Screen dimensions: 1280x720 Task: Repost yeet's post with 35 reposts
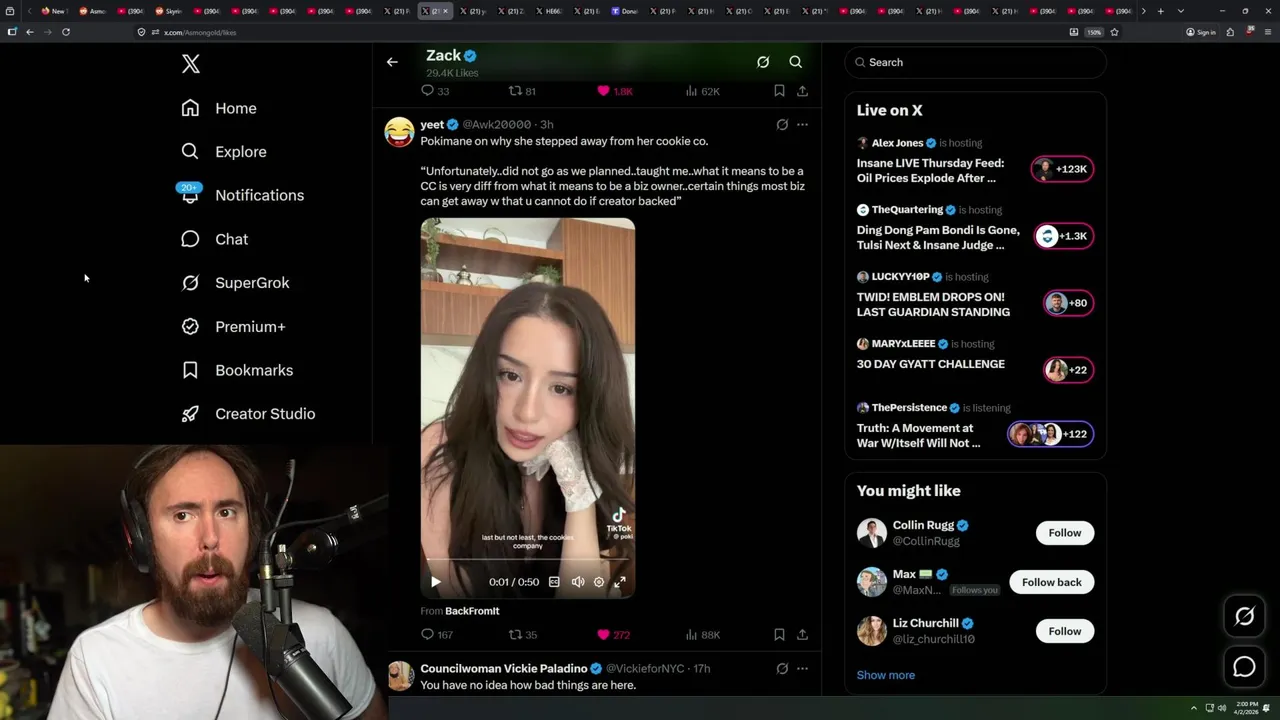(523, 635)
